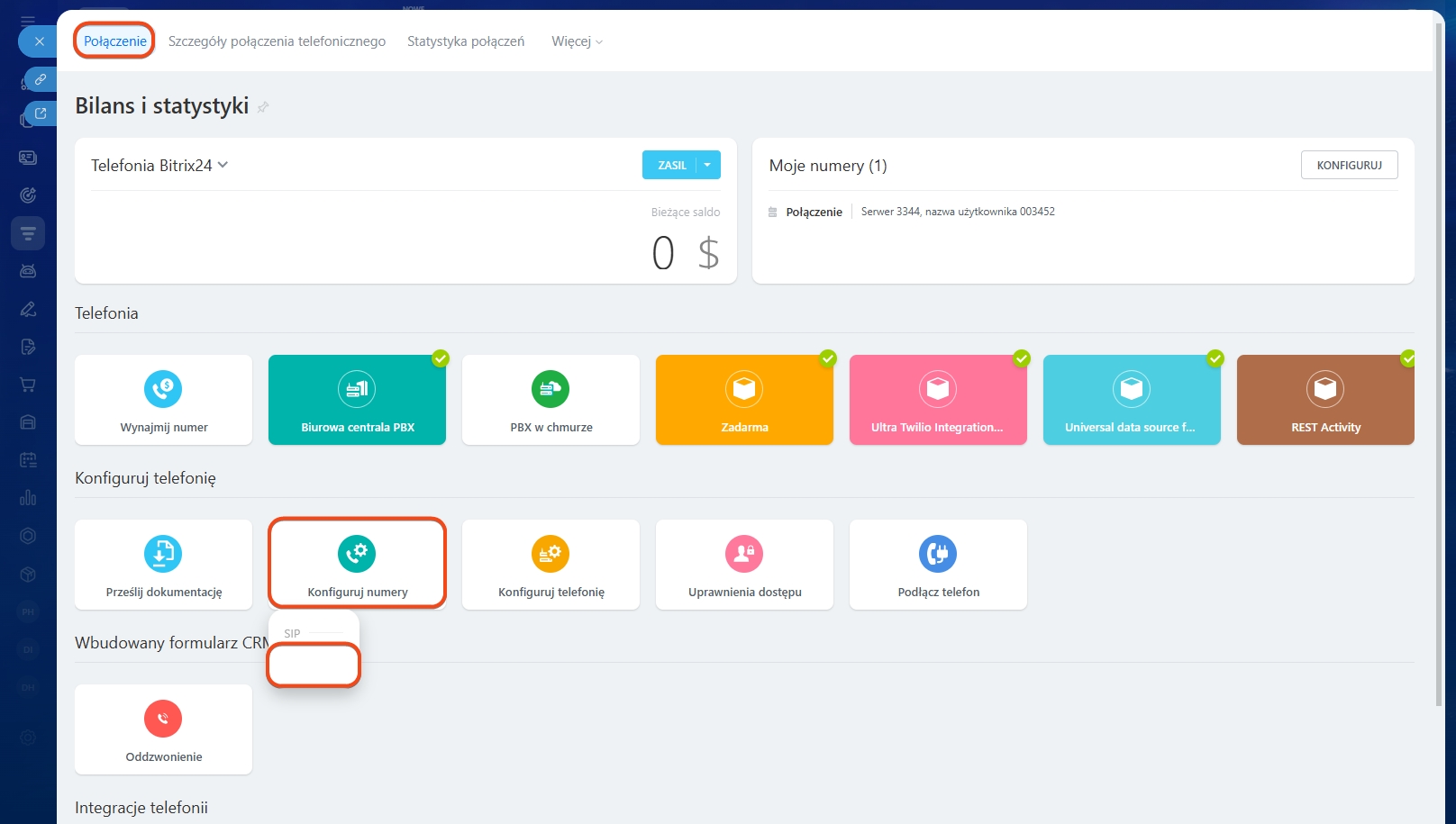Open the Wynajmij numer tile
Image resolution: width=1456 pixels, height=824 pixels.
(x=163, y=400)
